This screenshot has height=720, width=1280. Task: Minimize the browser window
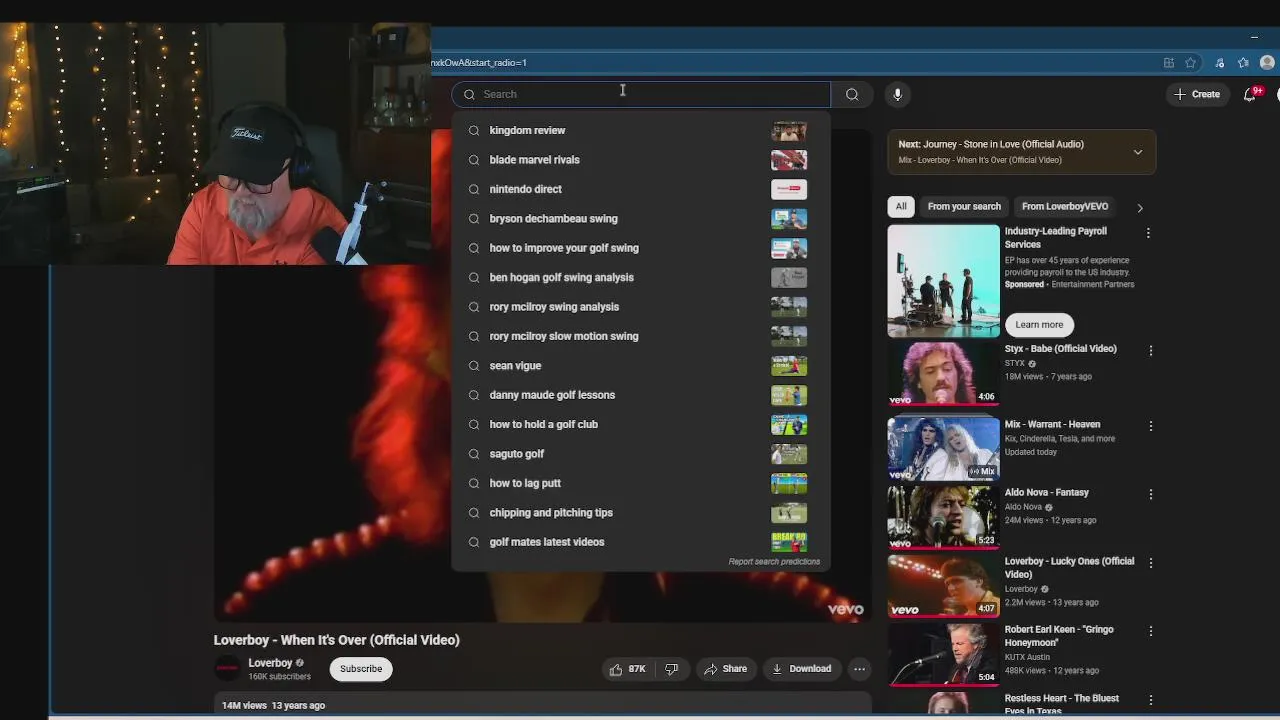1254,38
